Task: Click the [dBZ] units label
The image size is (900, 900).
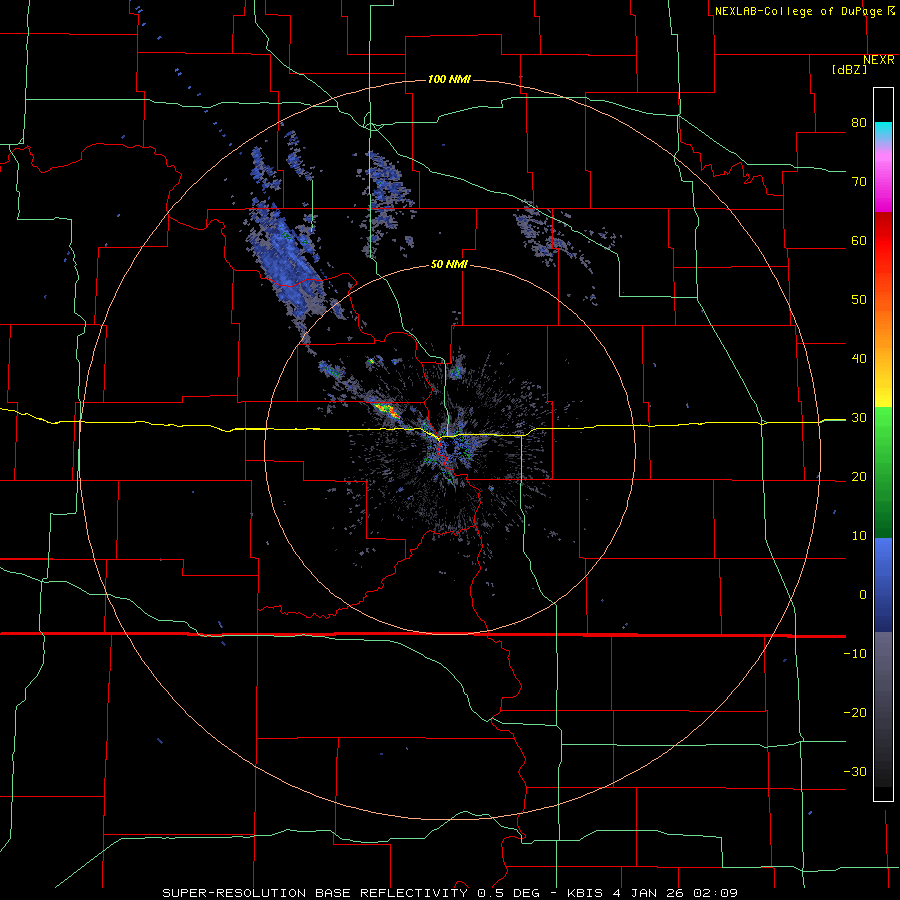Action: [x=849, y=69]
